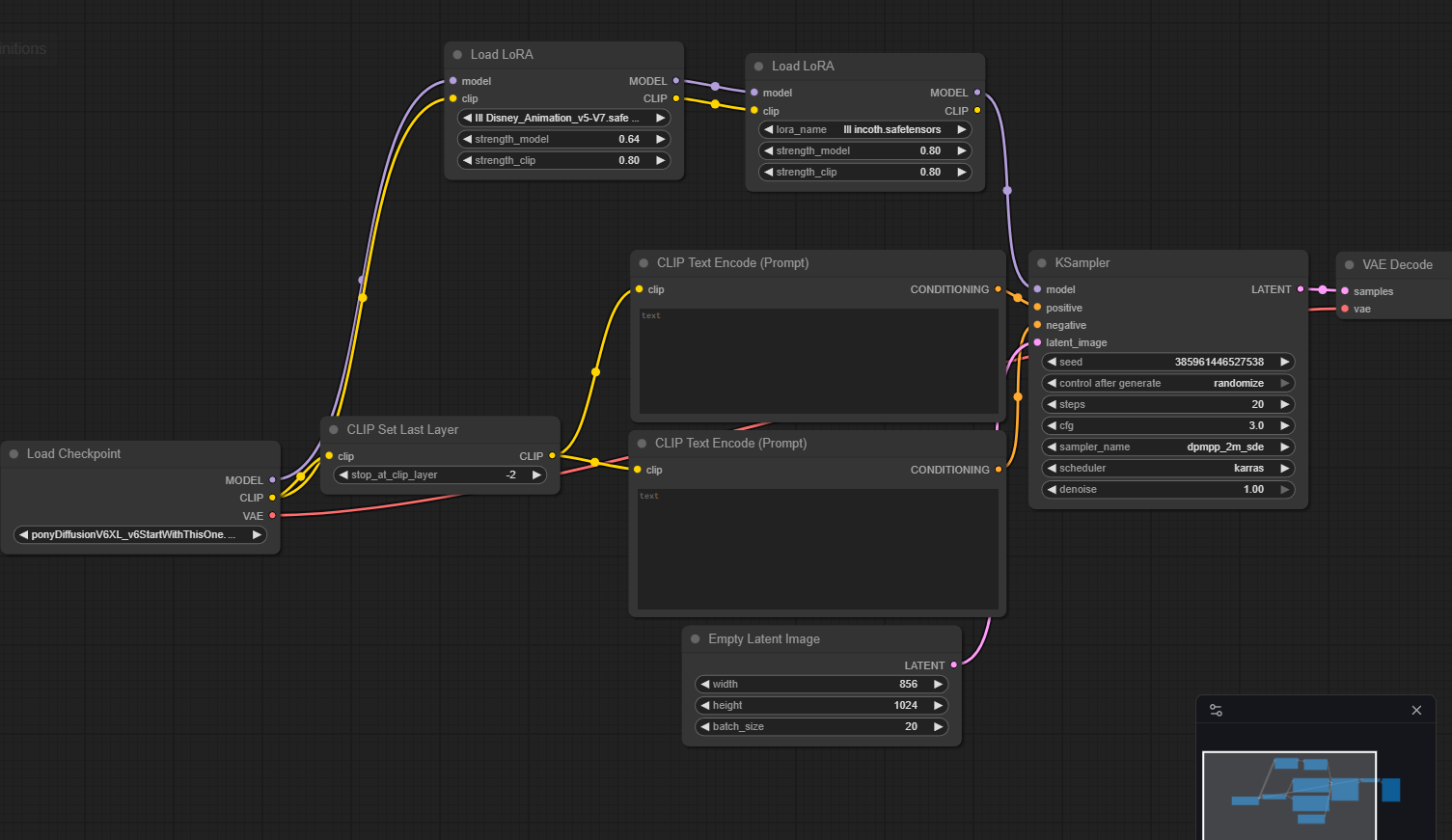
Task: Switch to previous sampler_name option
Action: (1052, 447)
